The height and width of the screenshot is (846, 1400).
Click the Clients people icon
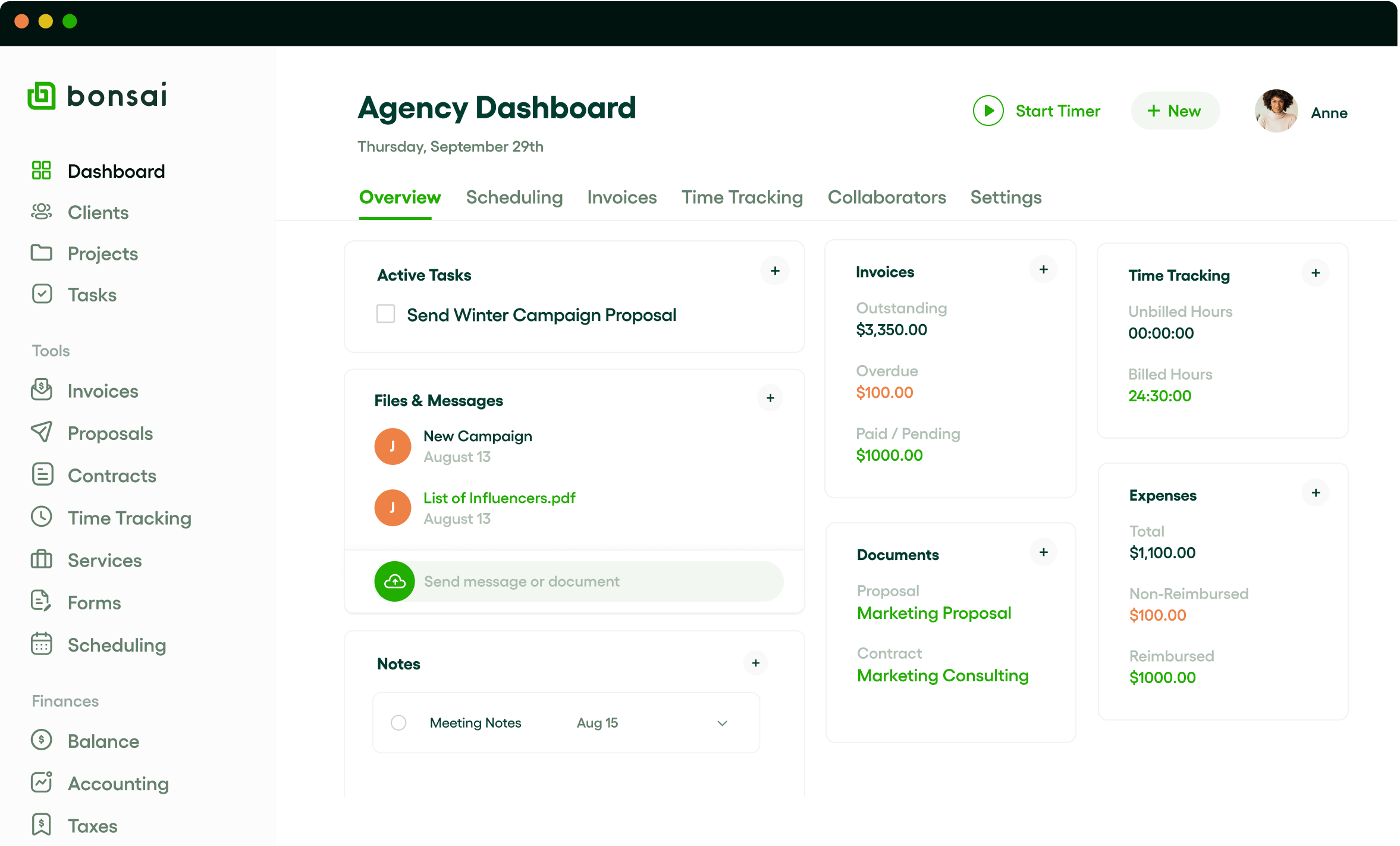tap(41, 212)
